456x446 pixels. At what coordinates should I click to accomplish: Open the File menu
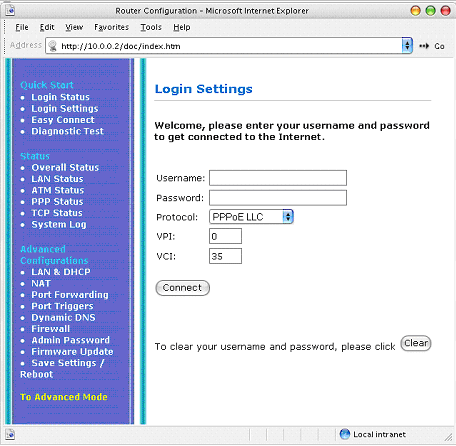(x=22, y=27)
